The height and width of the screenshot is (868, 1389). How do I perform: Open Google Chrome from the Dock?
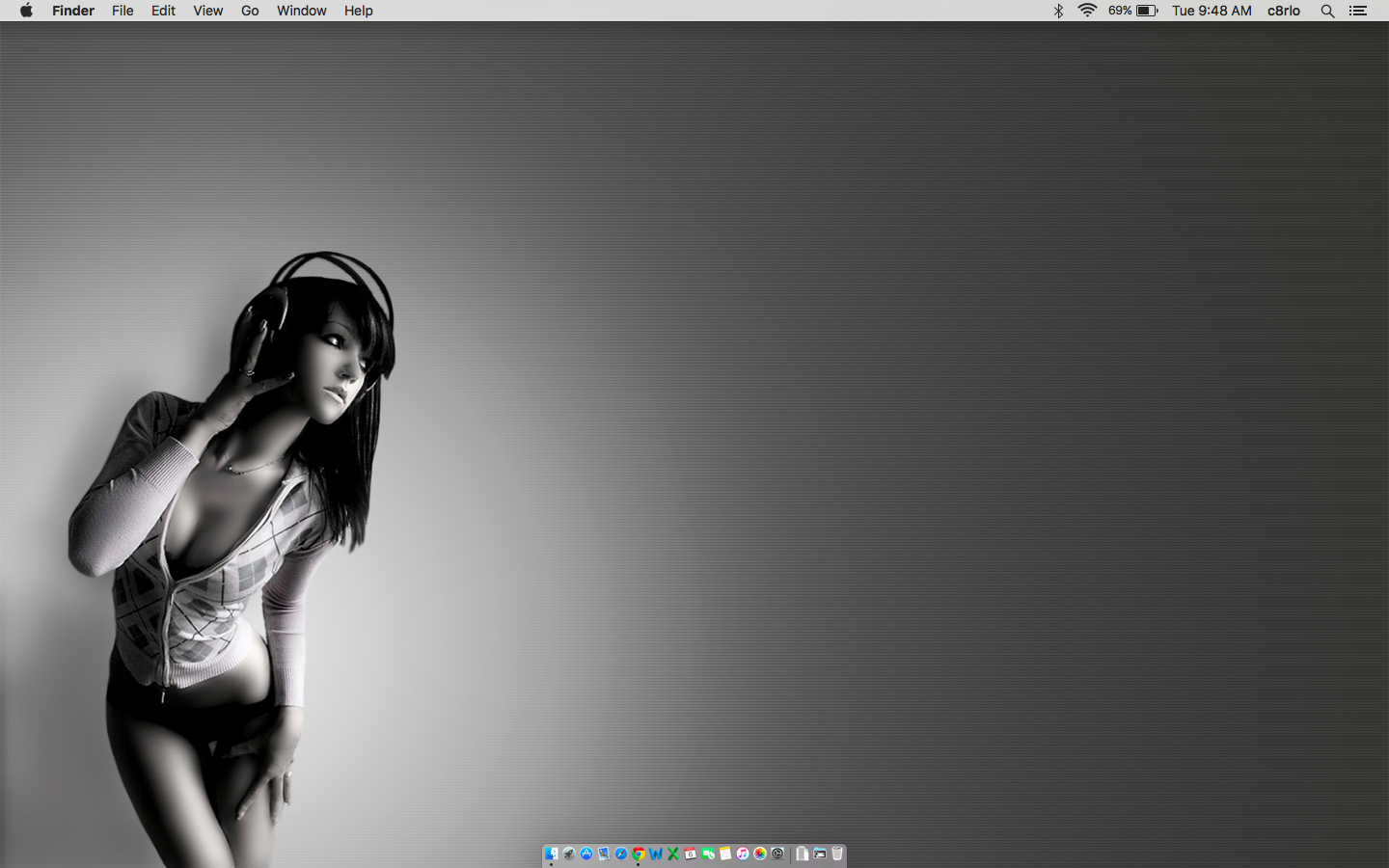(x=639, y=854)
